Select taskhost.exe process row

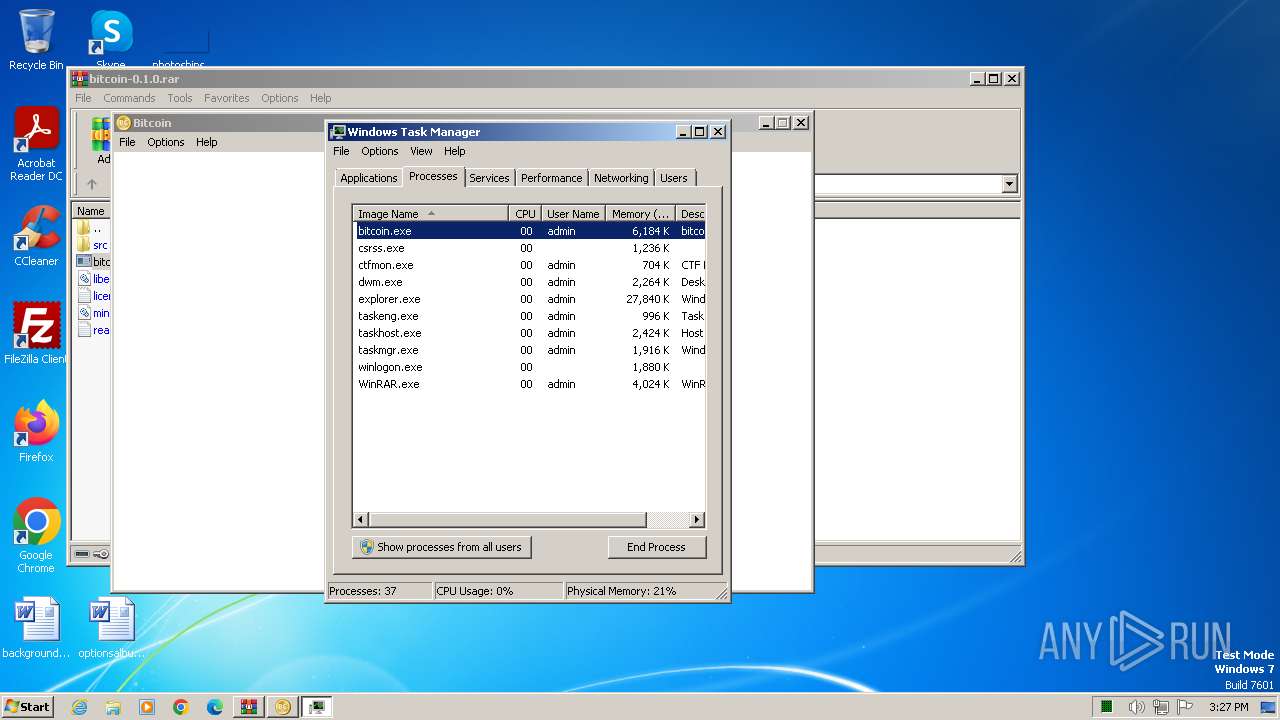point(530,333)
